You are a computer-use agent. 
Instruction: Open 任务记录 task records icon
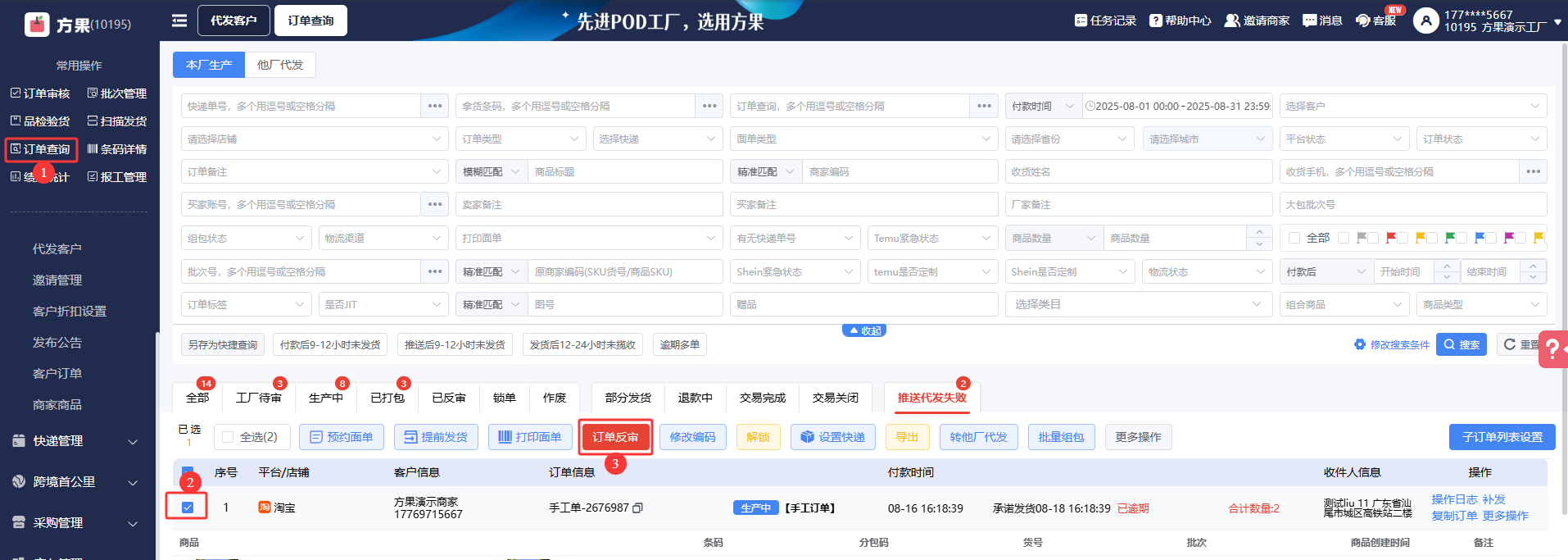coord(1081,20)
